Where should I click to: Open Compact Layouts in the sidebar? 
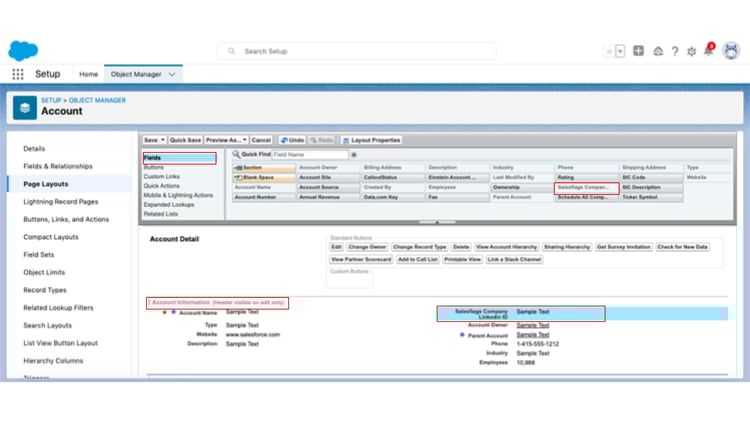pos(51,237)
